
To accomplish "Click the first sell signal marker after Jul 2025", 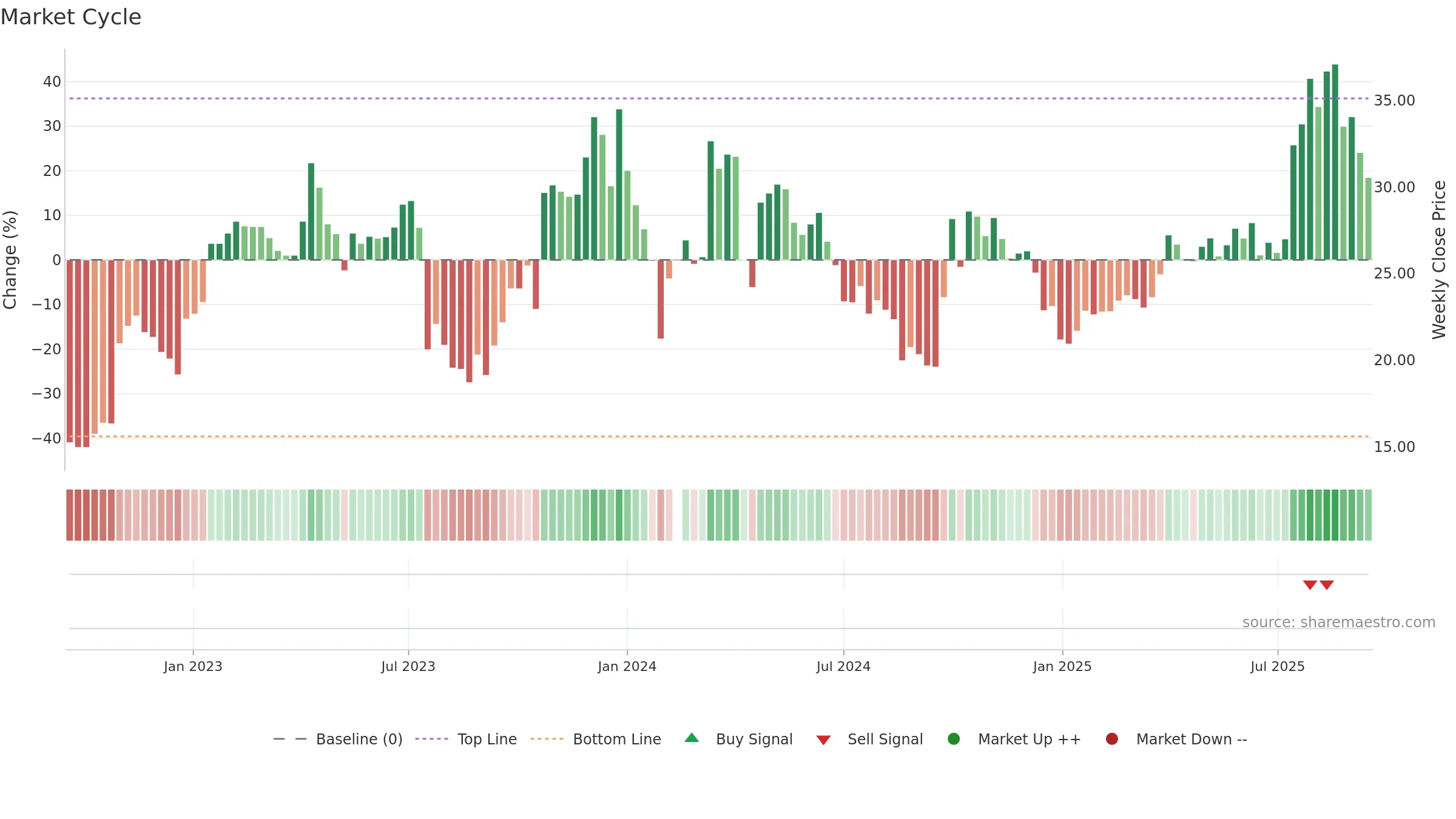I will click(1310, 585).
